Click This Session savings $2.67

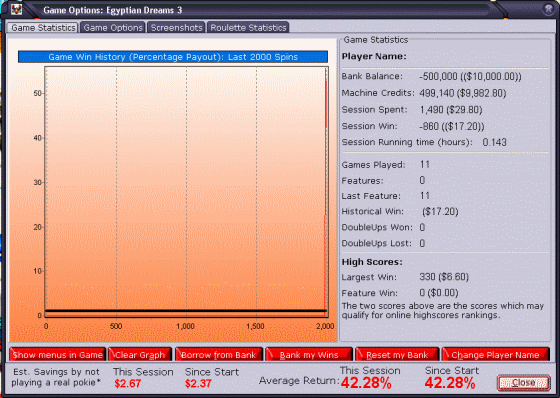(x=128, y=383)
